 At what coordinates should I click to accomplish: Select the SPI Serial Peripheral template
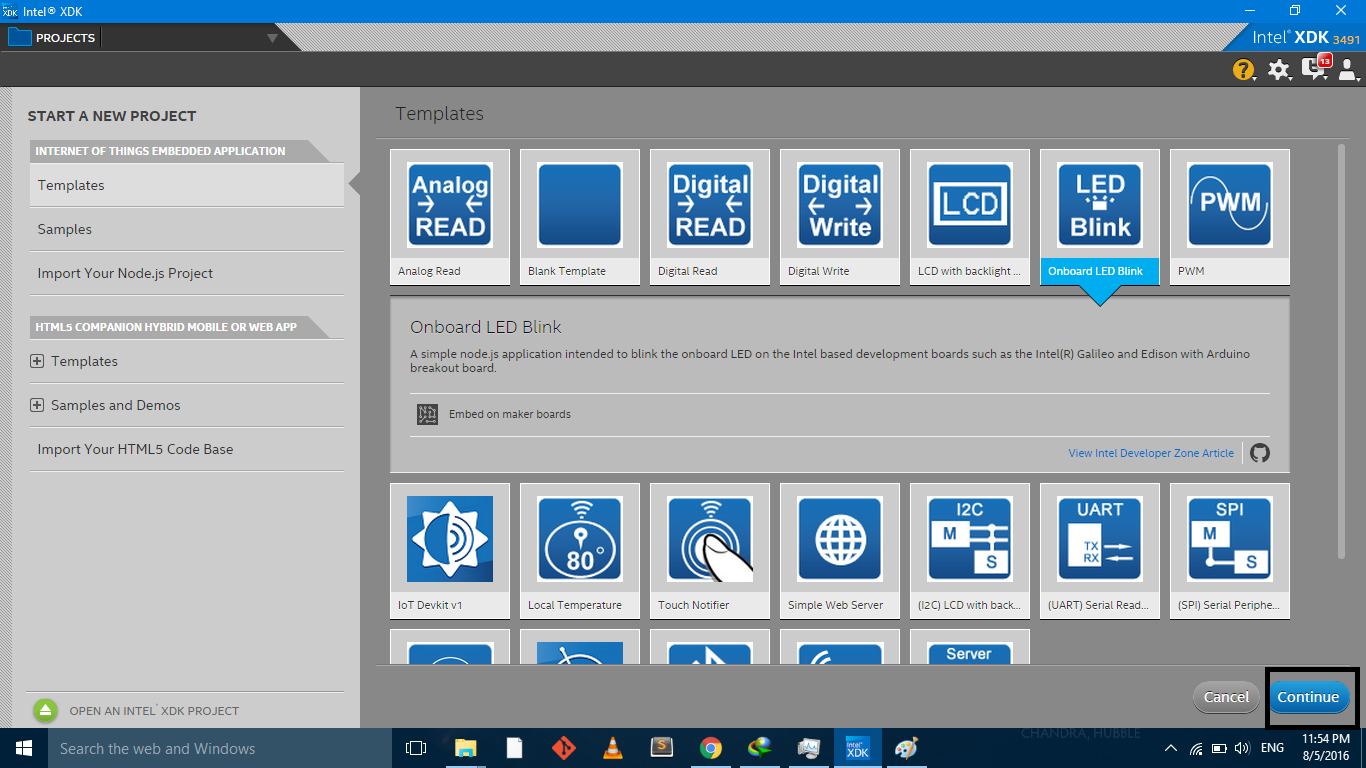(1230, 551)
